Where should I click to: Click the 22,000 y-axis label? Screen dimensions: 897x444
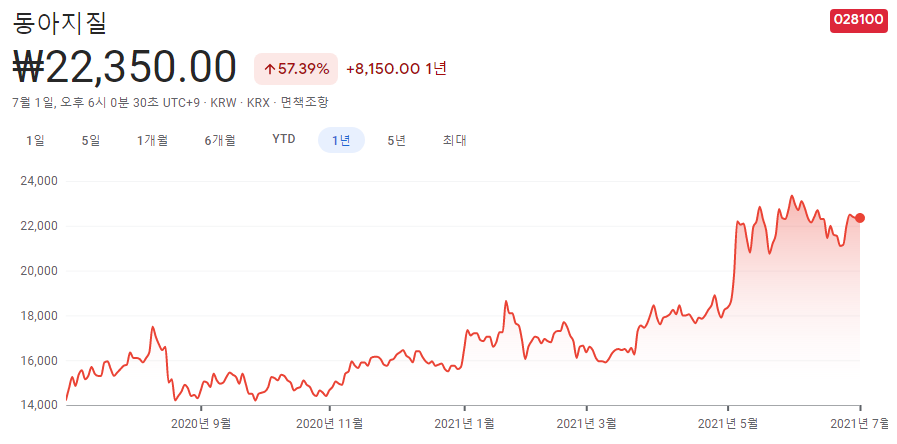[x=39, y=226]
